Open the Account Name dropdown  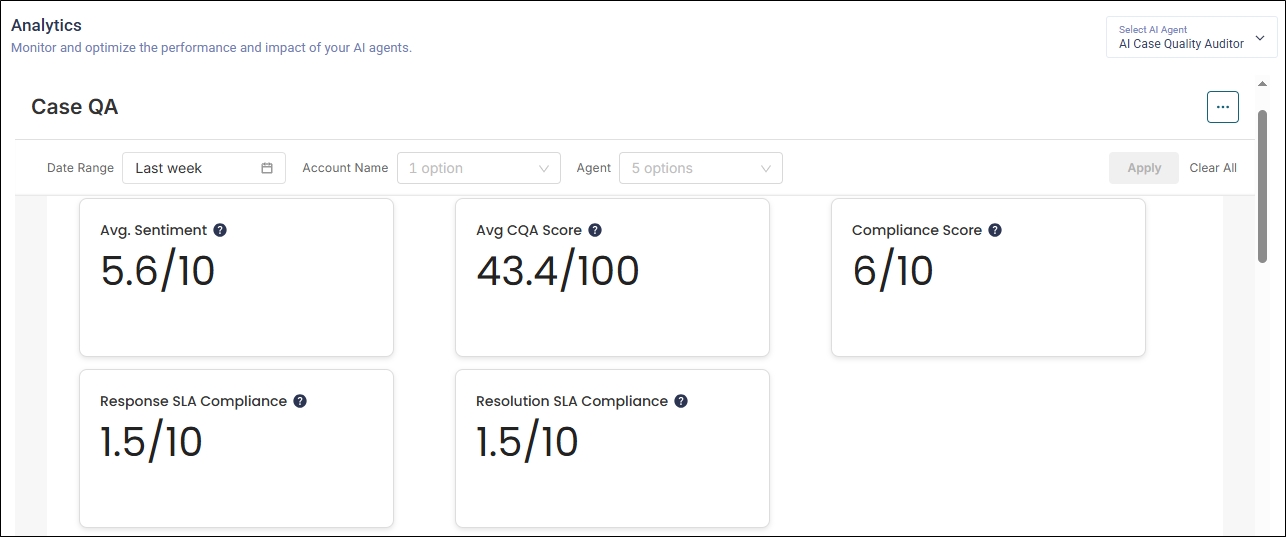(x=478, y=168)
